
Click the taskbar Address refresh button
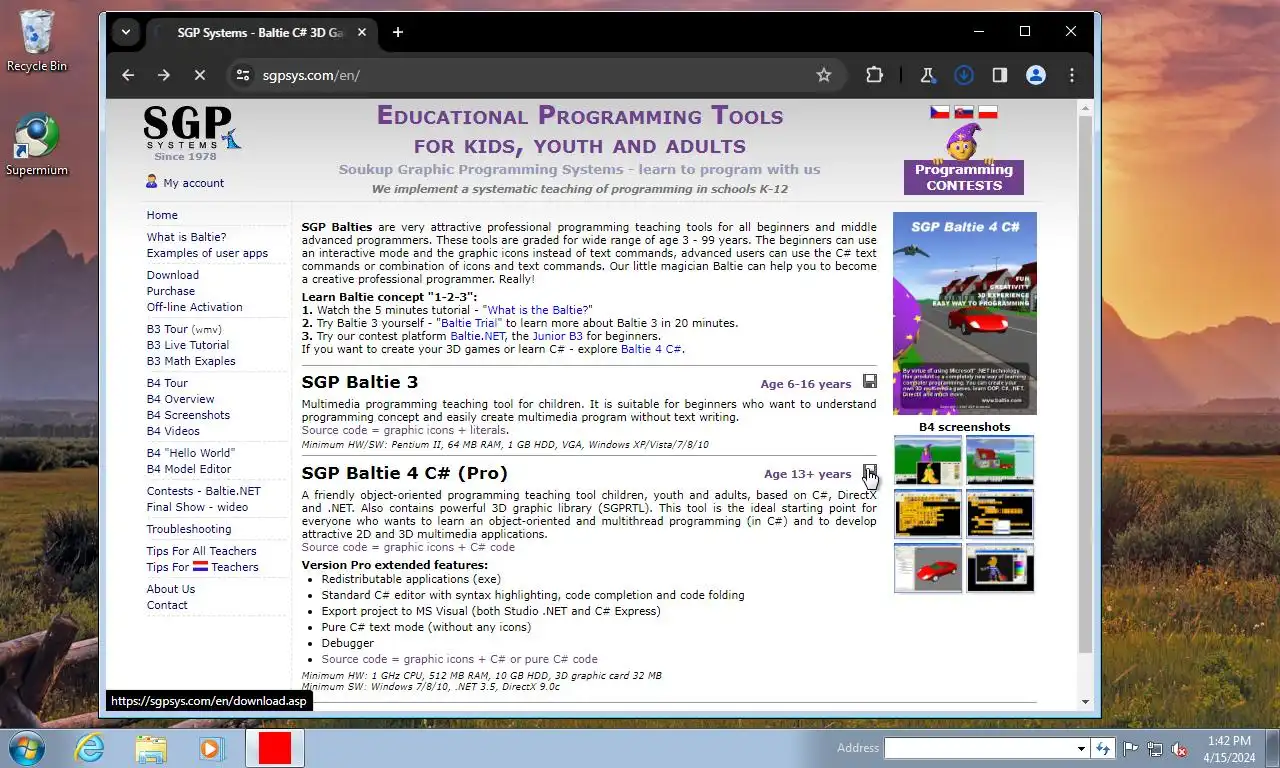(x=1103, y=748)
